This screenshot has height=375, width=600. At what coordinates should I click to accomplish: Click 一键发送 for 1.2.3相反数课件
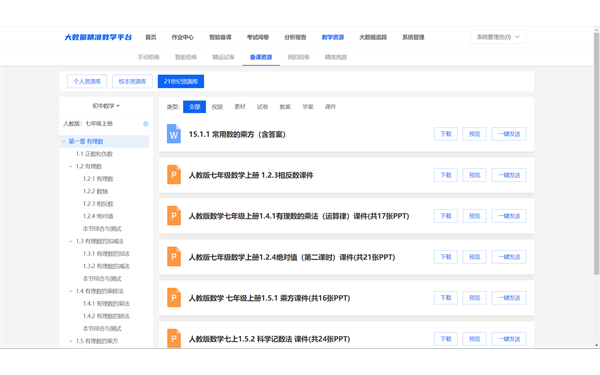(509, 175)
